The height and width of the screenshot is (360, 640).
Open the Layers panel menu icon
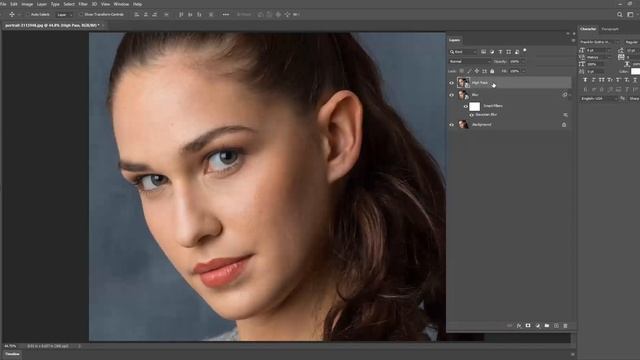(573, 40)
